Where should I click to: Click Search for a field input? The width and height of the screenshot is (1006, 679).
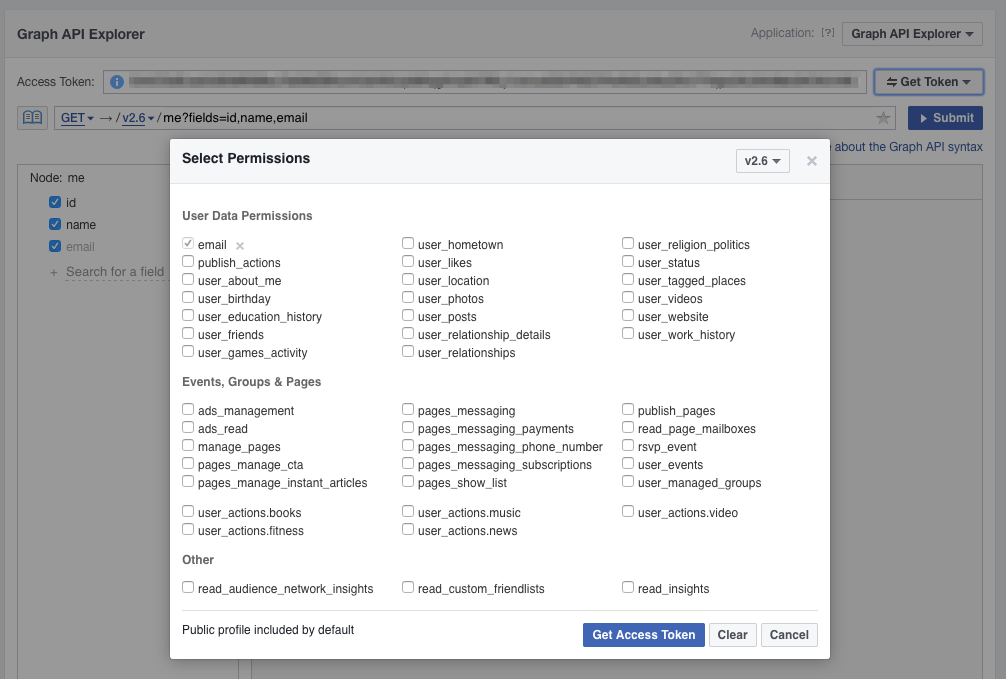[115, 272]
